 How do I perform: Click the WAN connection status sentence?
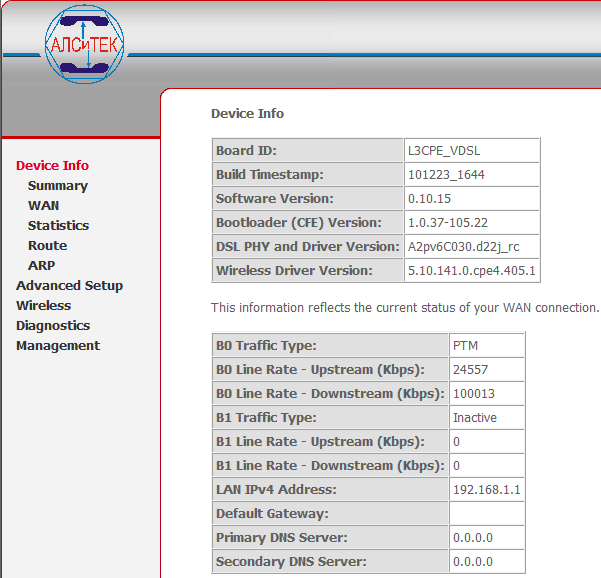(405, 308)
